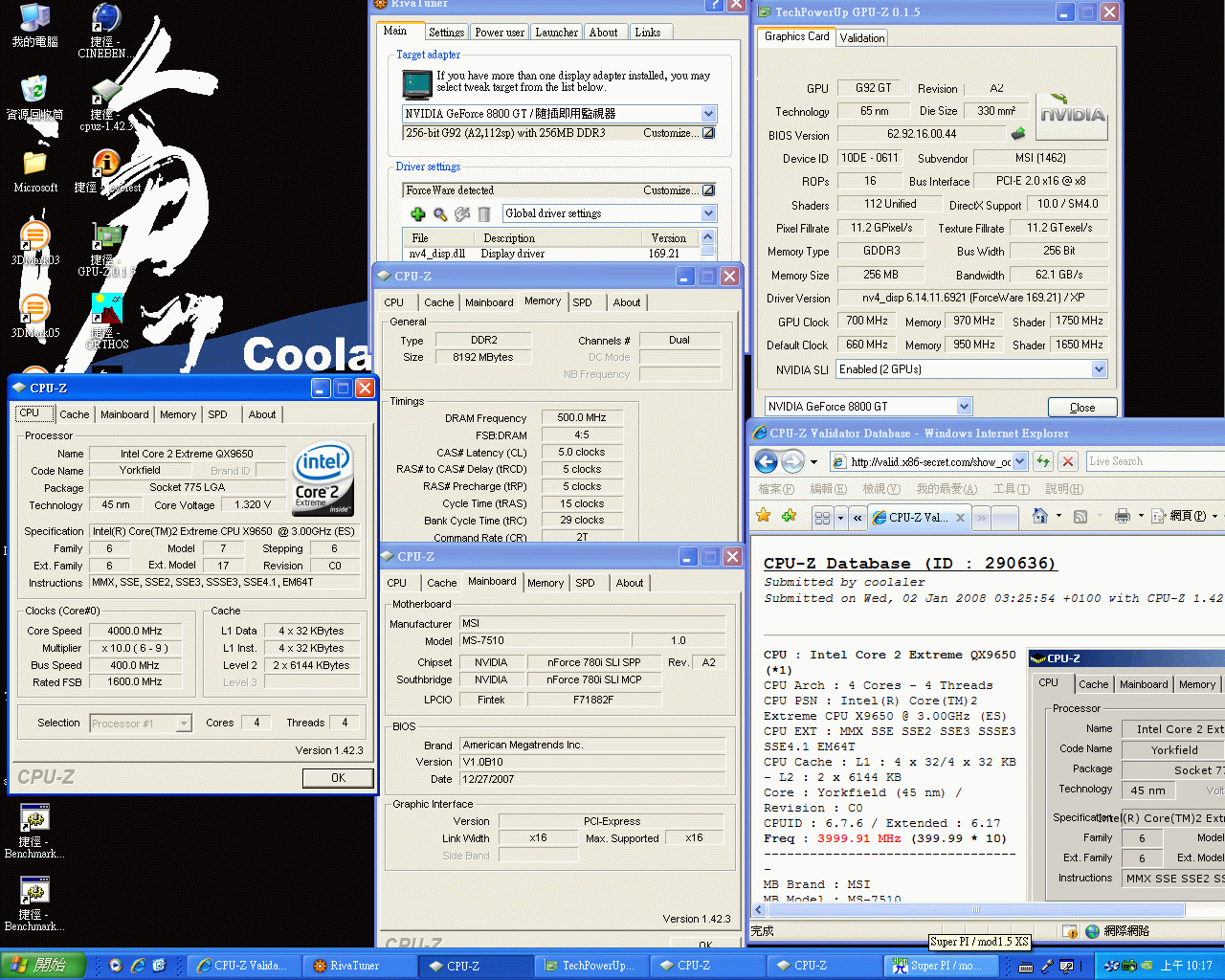Viewport: 1225px width, 980px height.
Task: Open the recent pages arrow beside Forward
Action: coord(813,462)
